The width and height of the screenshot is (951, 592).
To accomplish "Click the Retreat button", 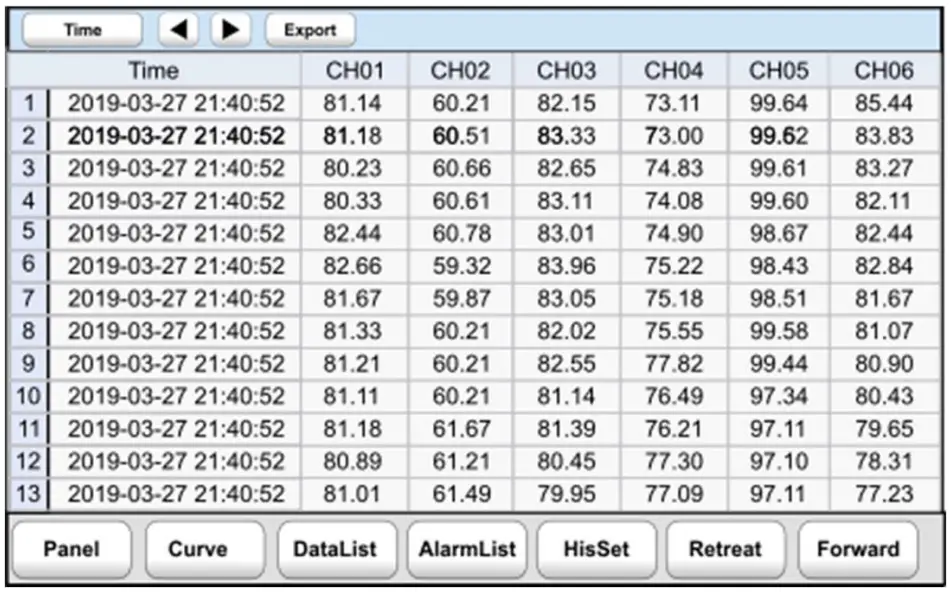I will (726, 548).
